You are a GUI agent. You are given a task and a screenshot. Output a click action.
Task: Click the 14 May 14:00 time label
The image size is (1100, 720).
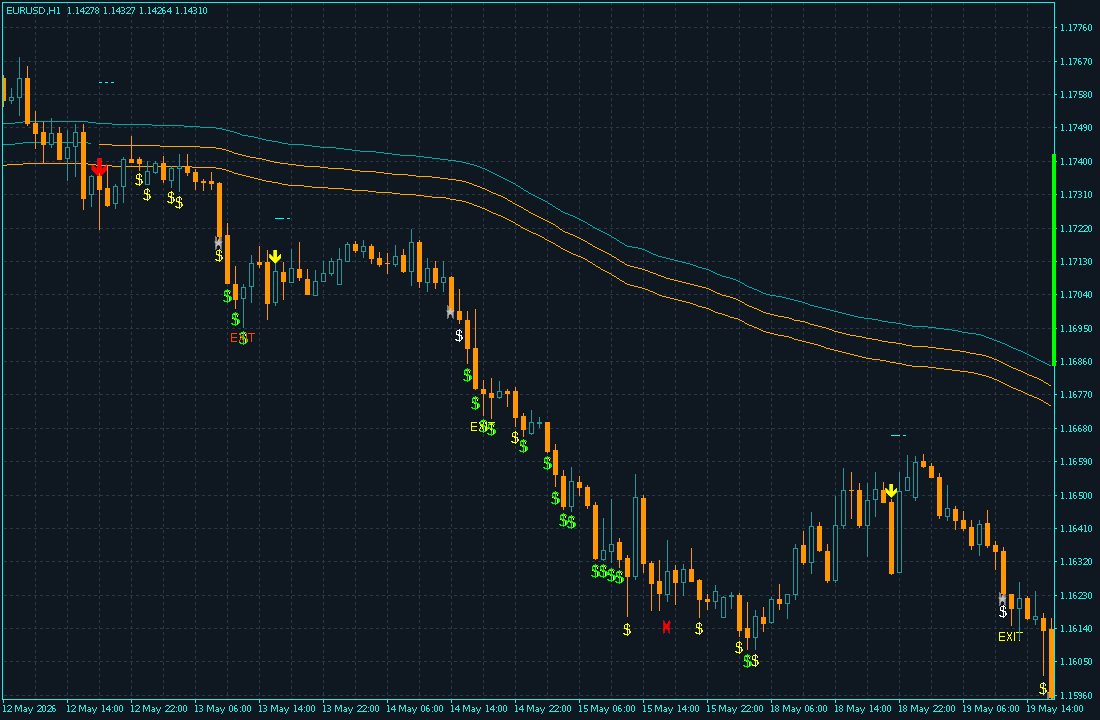479,709
